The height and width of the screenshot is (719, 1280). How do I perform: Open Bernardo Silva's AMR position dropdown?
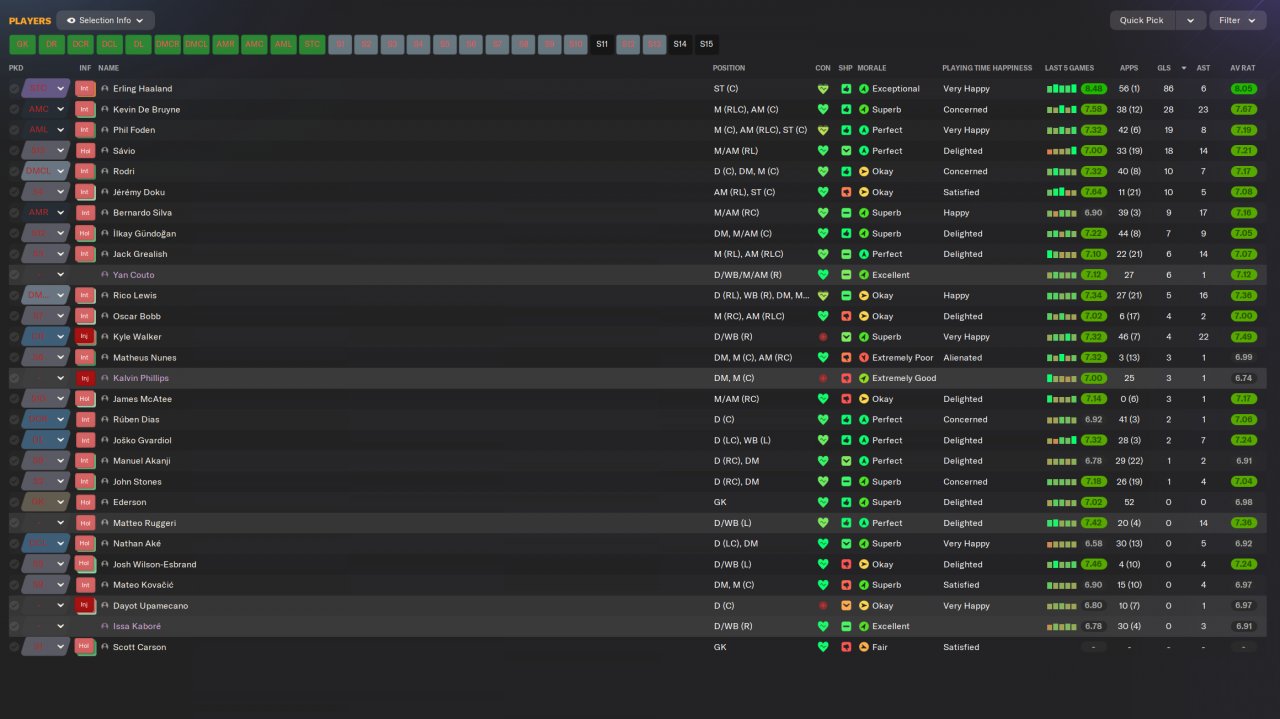point(46,213)
